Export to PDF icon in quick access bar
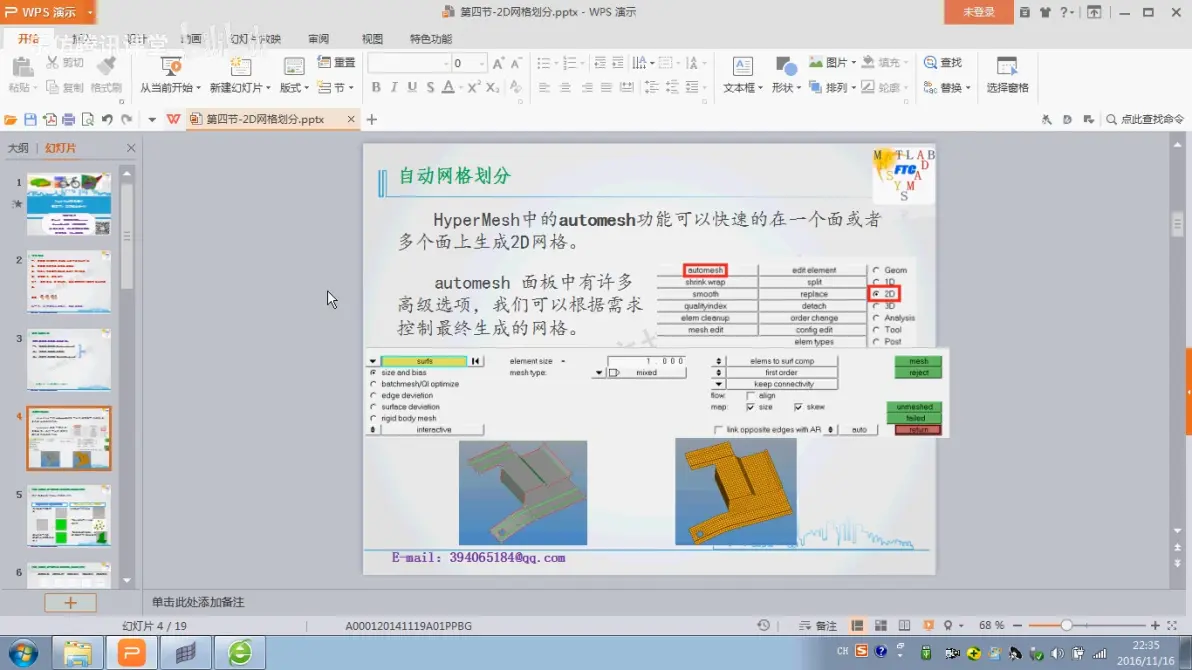Image resolution: width=1192 pixels, height=670 pixels. point(49,119)
